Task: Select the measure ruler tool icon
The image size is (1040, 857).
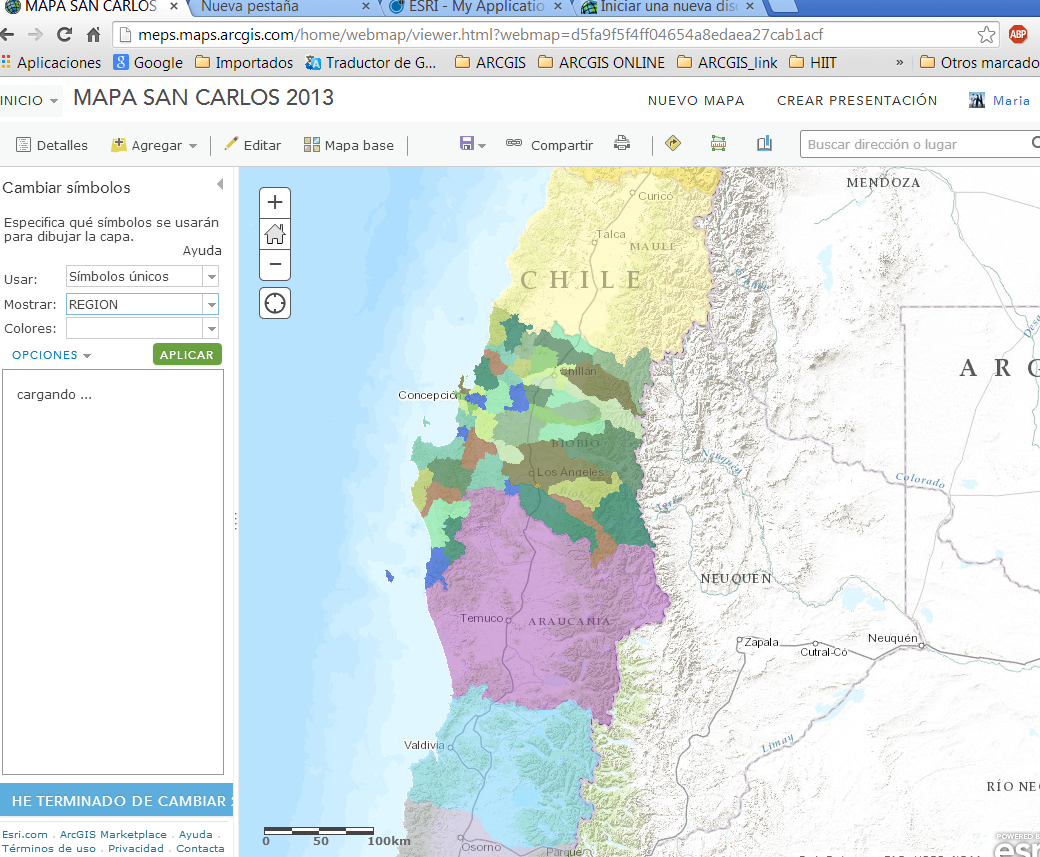Action: (x=718, y=143)
